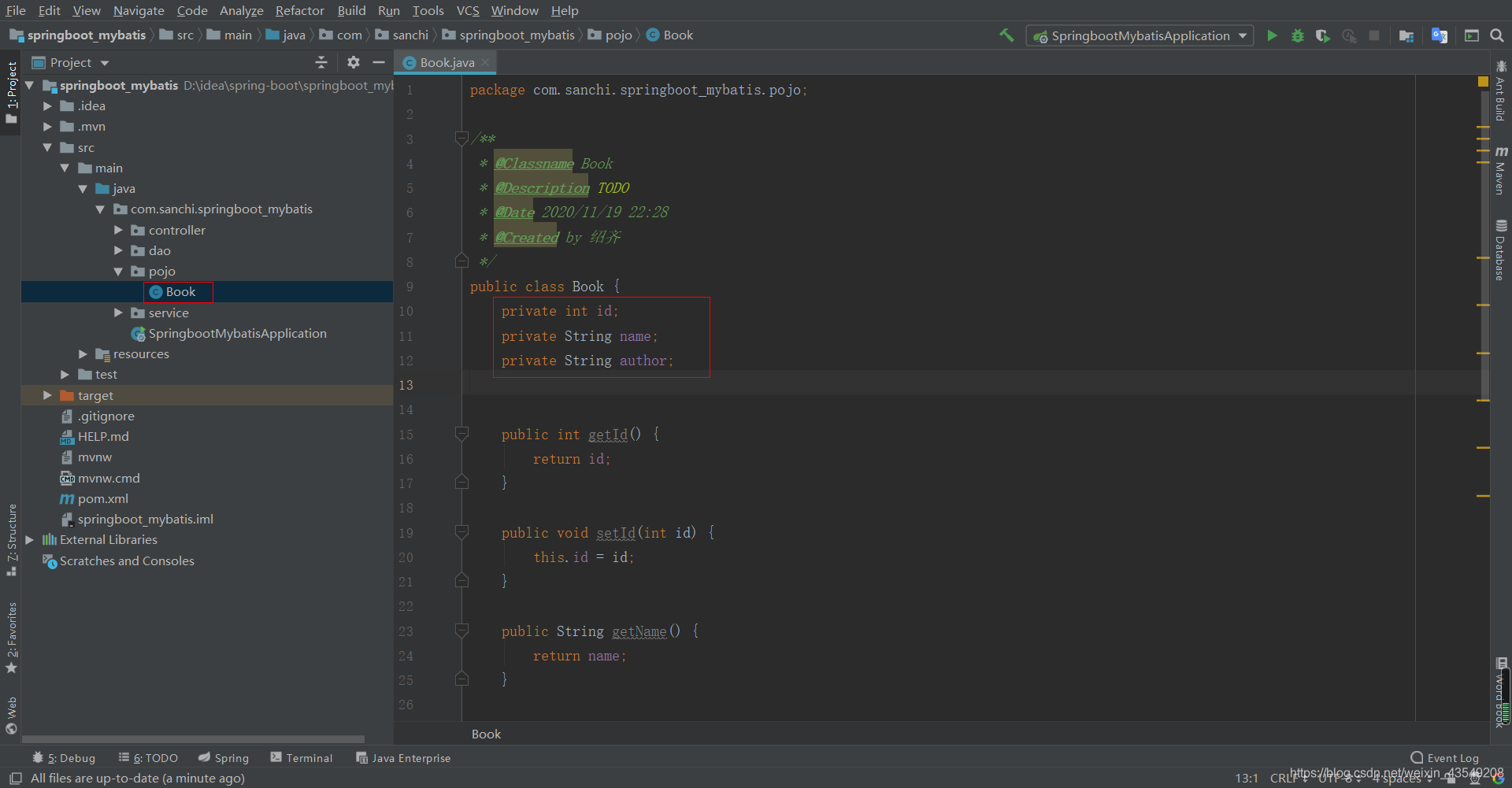This screenshot has width=1512, height=788.
Task: Click the Project panel settings gear icon
Action: pos(354,62)
